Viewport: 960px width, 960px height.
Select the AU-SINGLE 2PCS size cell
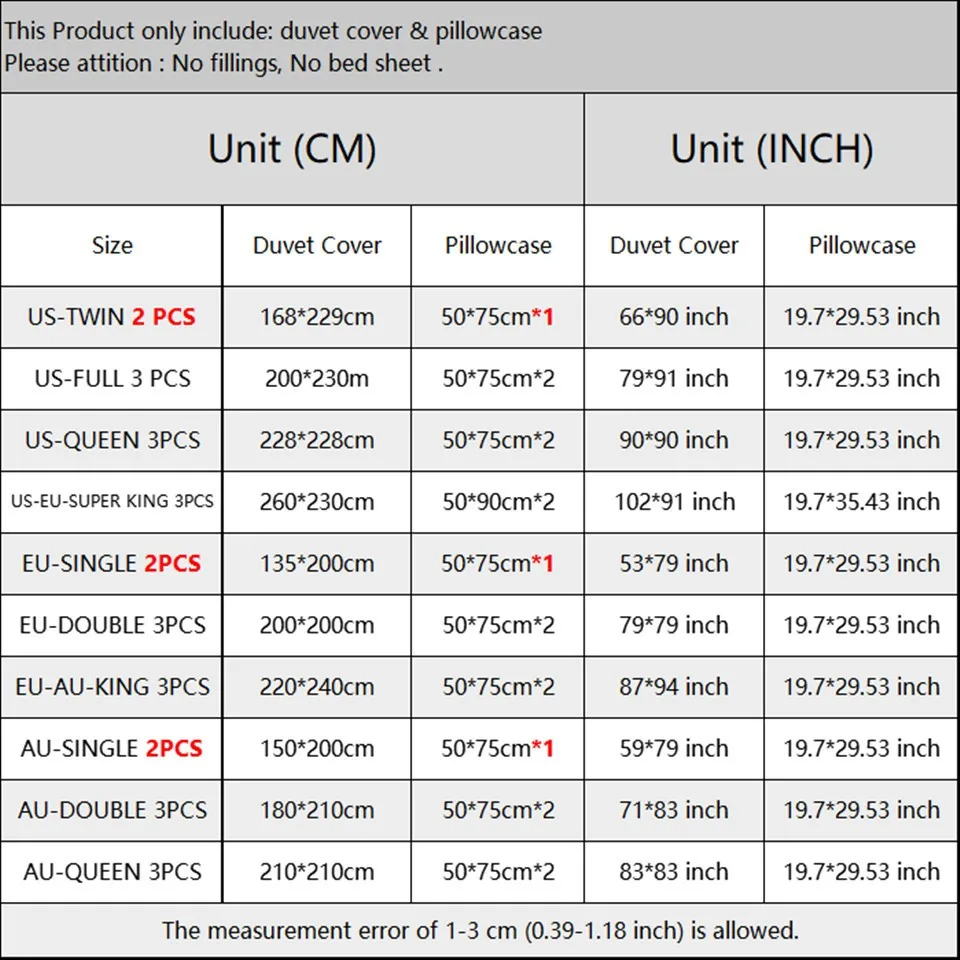coord(111,749)
